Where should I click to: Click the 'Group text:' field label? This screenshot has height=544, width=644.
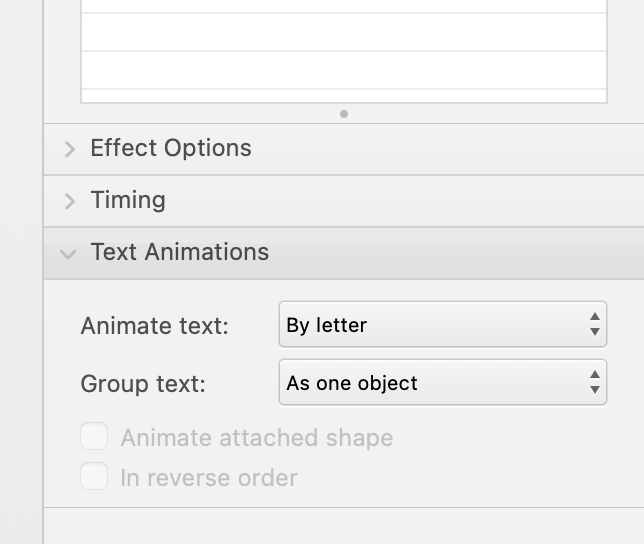143,384
